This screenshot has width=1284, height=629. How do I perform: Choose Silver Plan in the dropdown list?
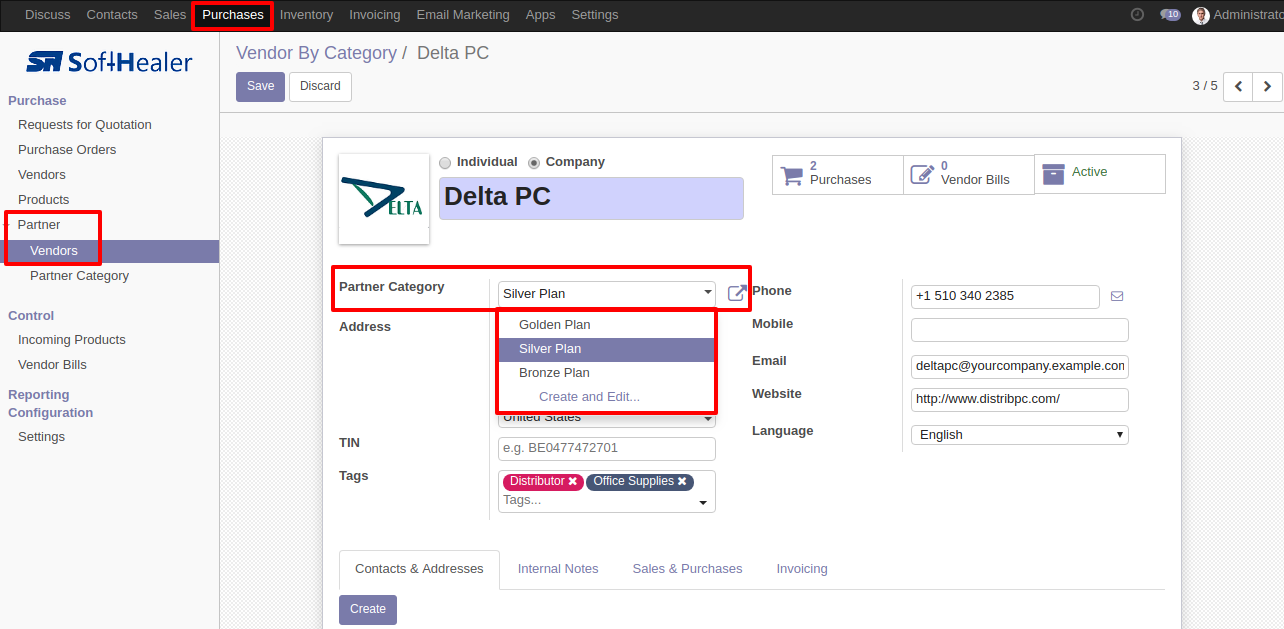(607, 349)
